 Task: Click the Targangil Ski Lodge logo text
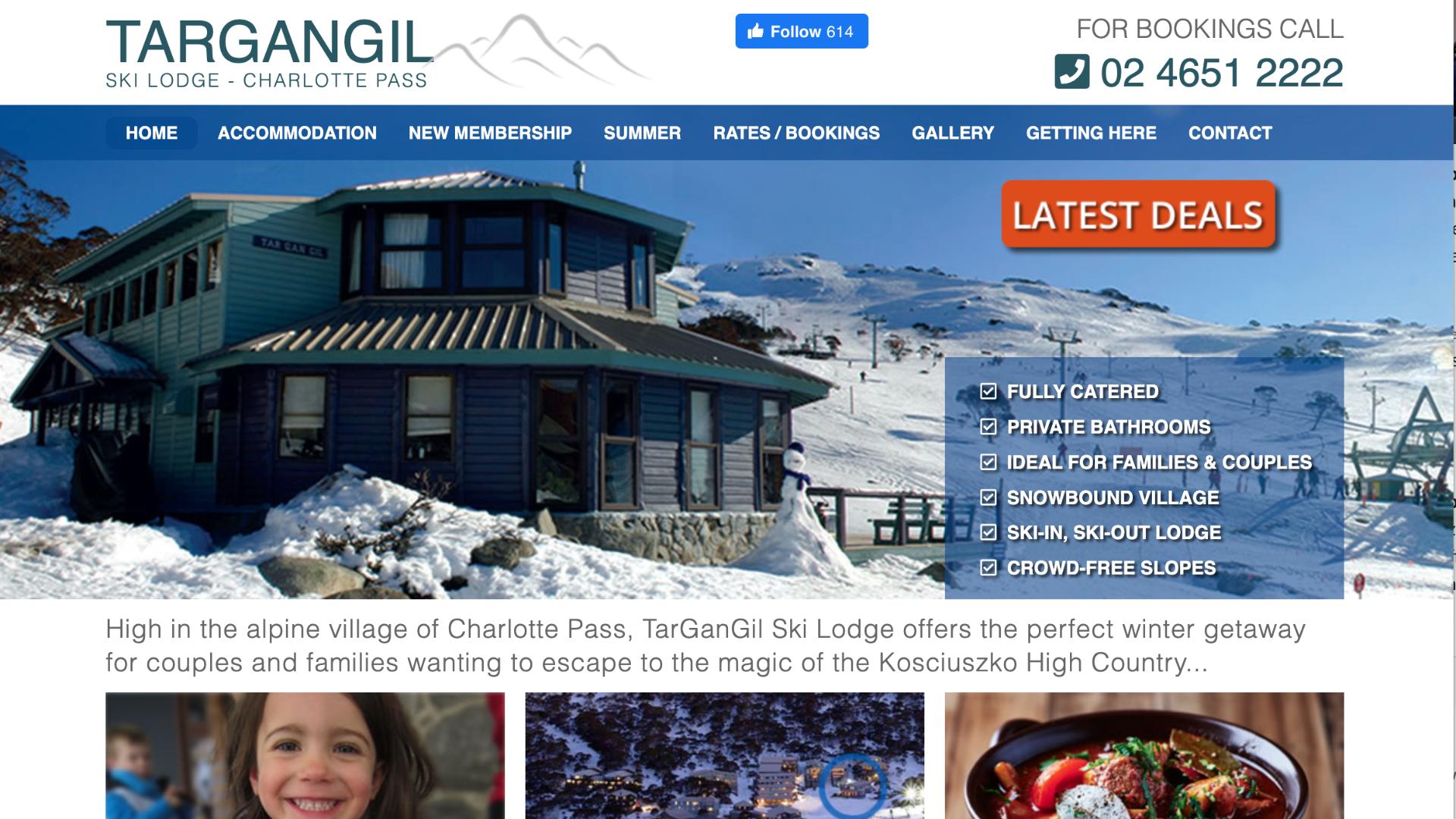click(x=269, y=52)
